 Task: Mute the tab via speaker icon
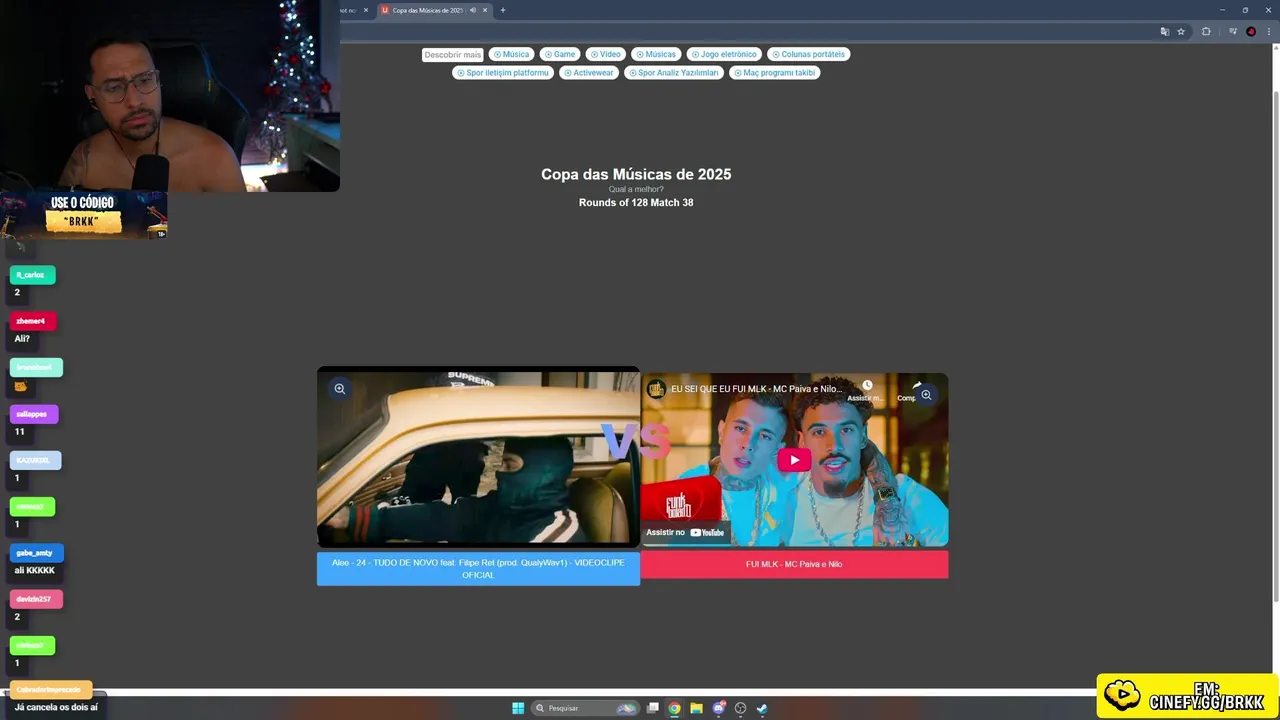(473, 10)
